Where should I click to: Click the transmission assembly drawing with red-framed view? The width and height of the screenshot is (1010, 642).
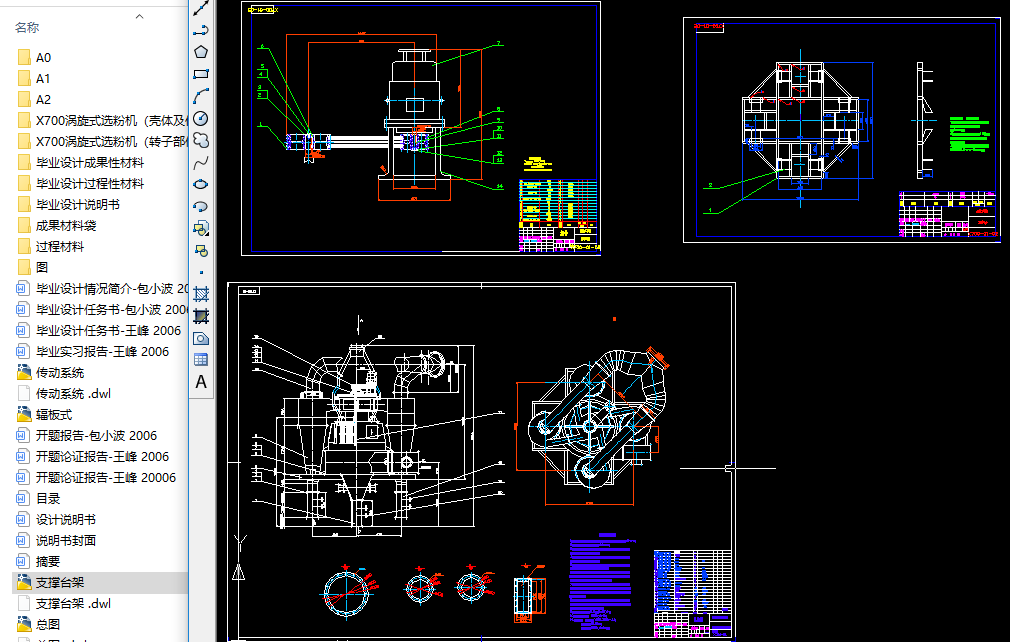coord(421,128)
